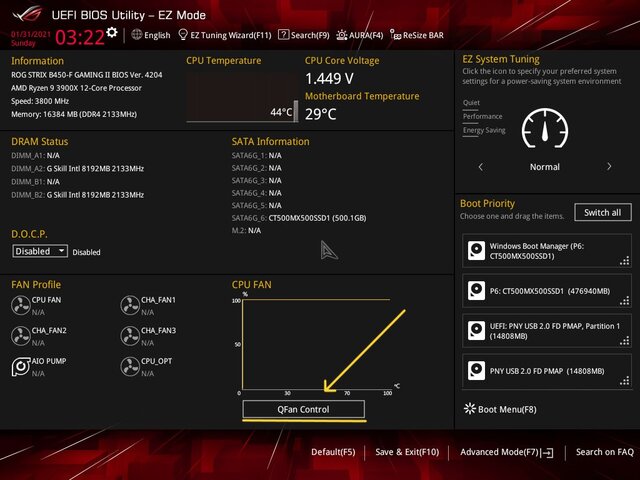
Task: Click the DIMM_A1: N/A entry
Action: (36, 156)
